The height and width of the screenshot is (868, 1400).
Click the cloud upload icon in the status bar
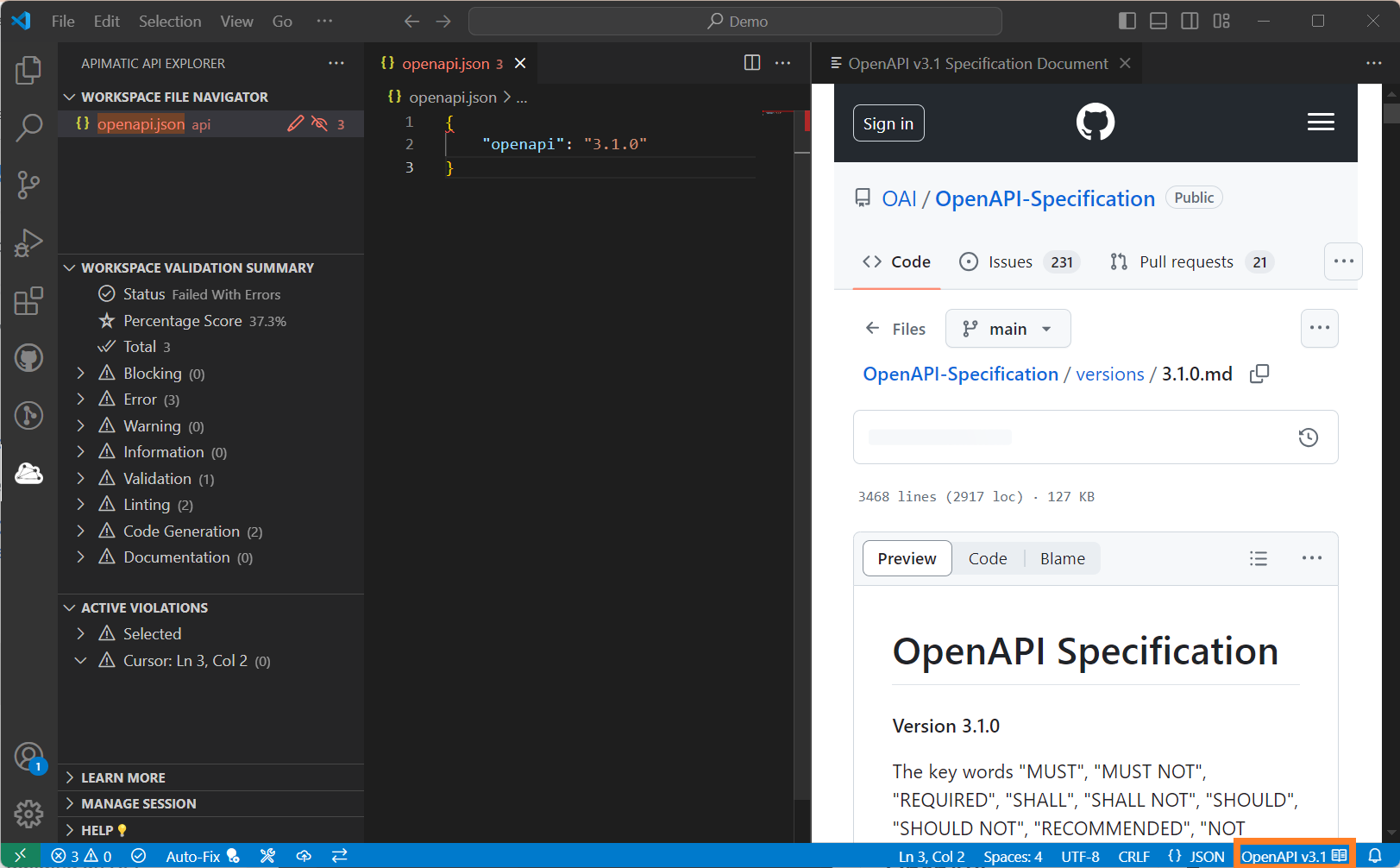click(304, 856)
